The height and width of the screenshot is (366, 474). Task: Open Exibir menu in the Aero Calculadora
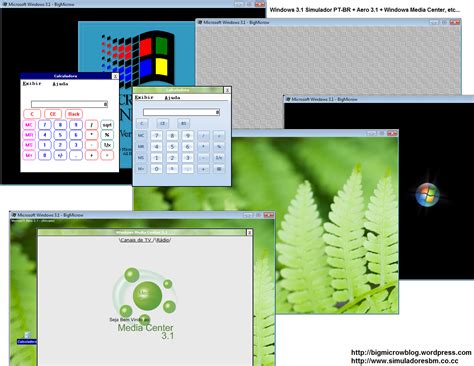[x=144, y=97]
